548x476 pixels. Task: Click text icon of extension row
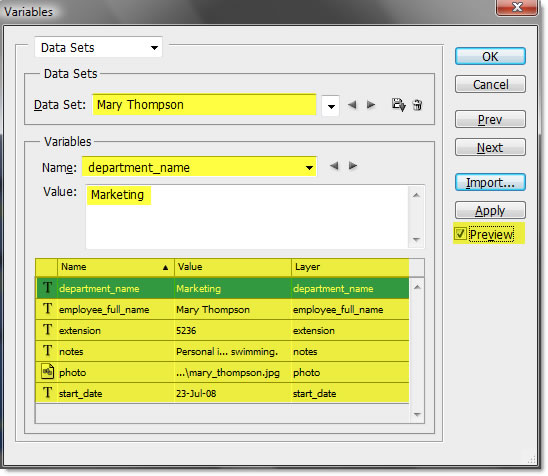pos(48,330)
